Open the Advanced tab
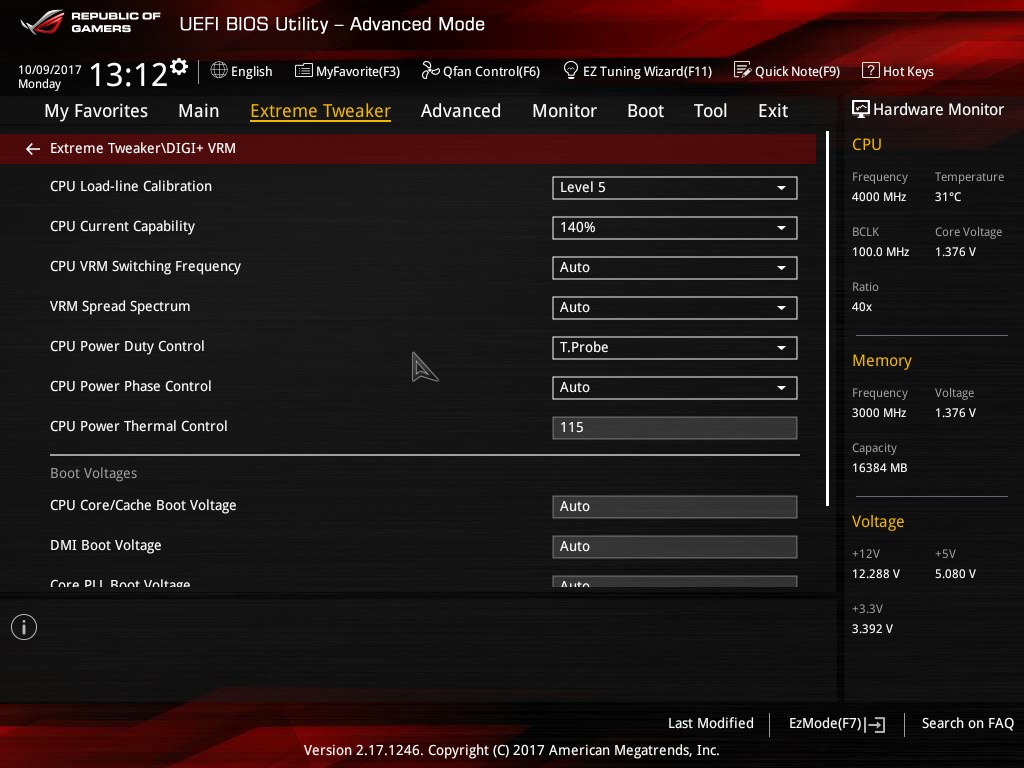The height and width of the screenshot is (768, 1024). point(461,111)
